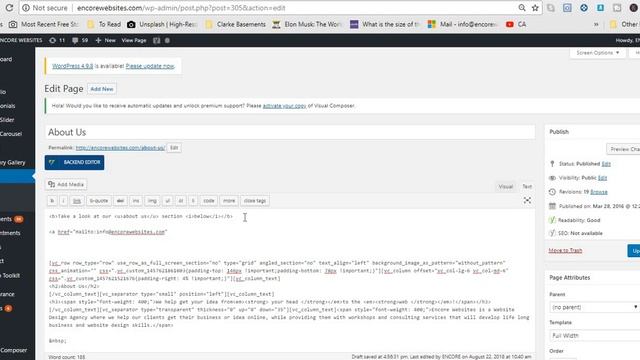Open the Most Recent Free bookmark
The width and height of the screenshot is (640, 360).
[44, 24]
